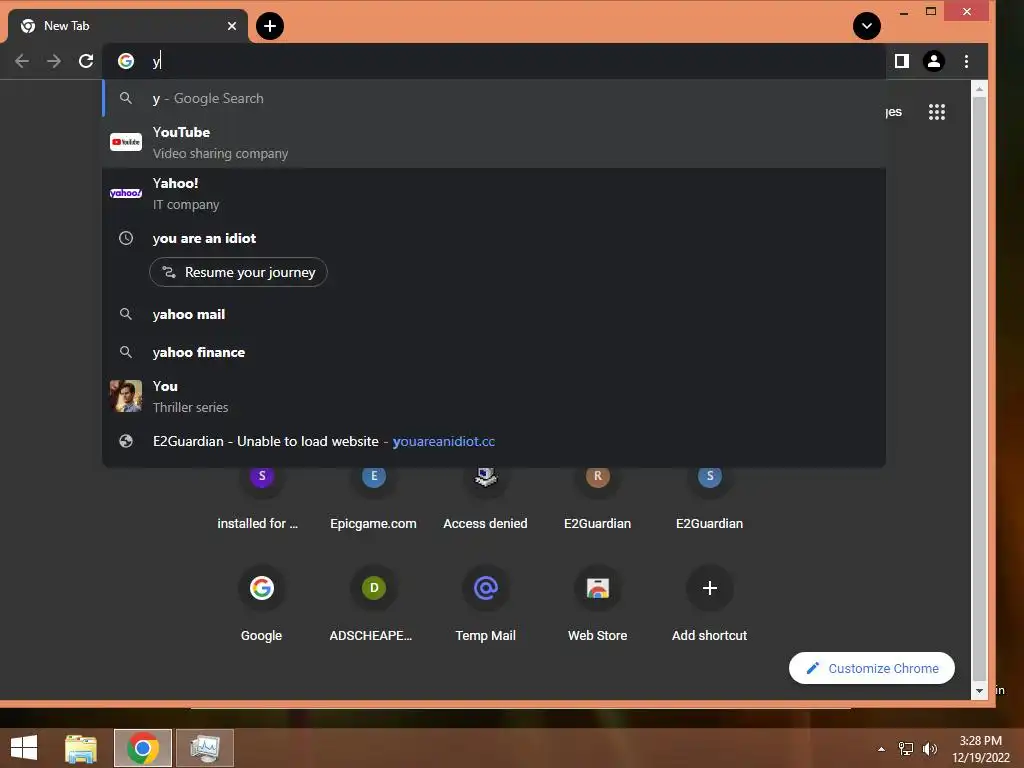Click the Customize Chrome button
This screenshot has width=1024, height=768.
click(872, 668)
